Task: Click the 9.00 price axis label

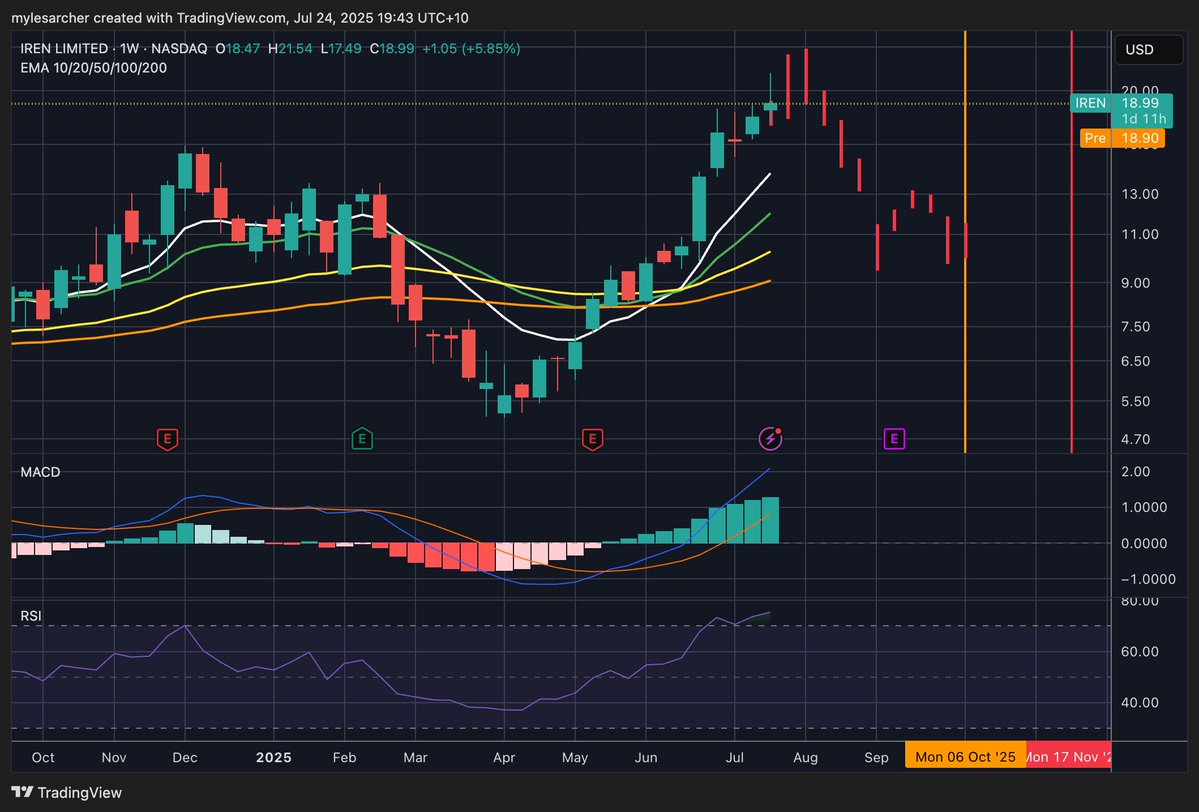Action: pos(1136,283)
